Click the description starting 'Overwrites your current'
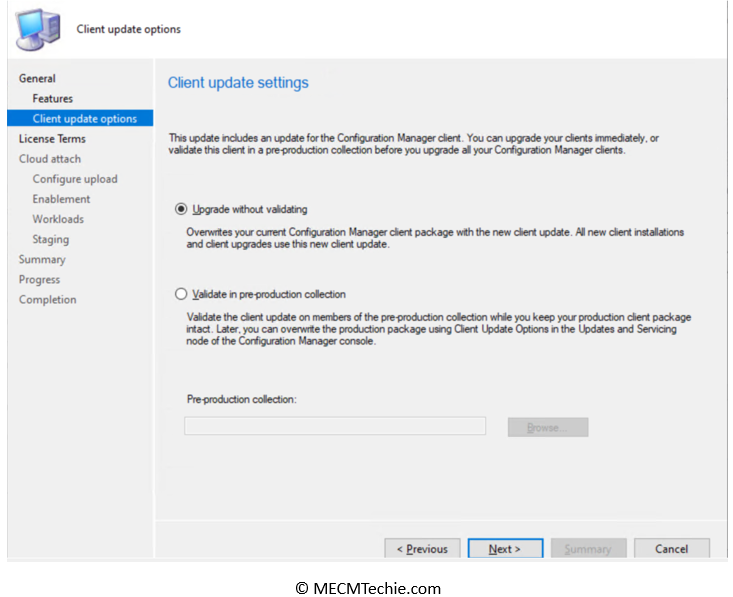The height and width of the screenshot is (597, 733). click(435, 238)
